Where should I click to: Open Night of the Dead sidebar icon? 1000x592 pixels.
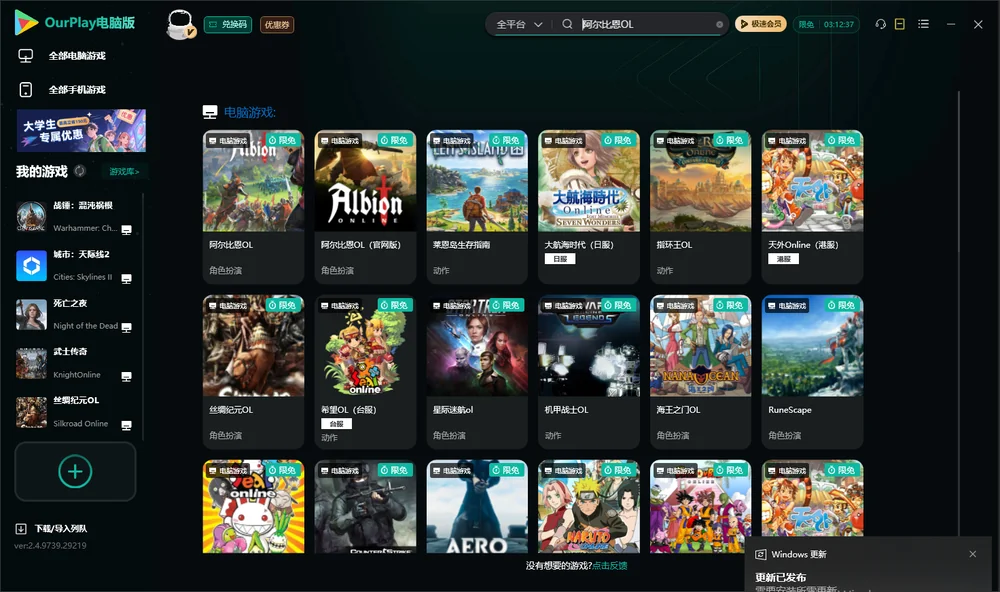click(31, 314)
